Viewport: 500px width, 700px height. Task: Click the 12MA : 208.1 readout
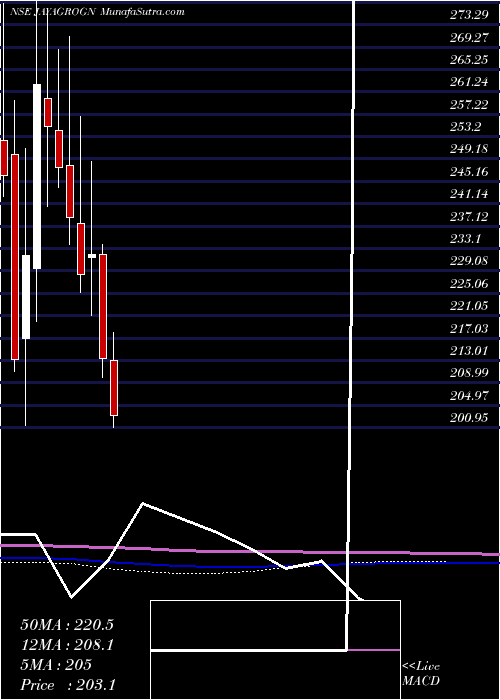pos(67,645)
